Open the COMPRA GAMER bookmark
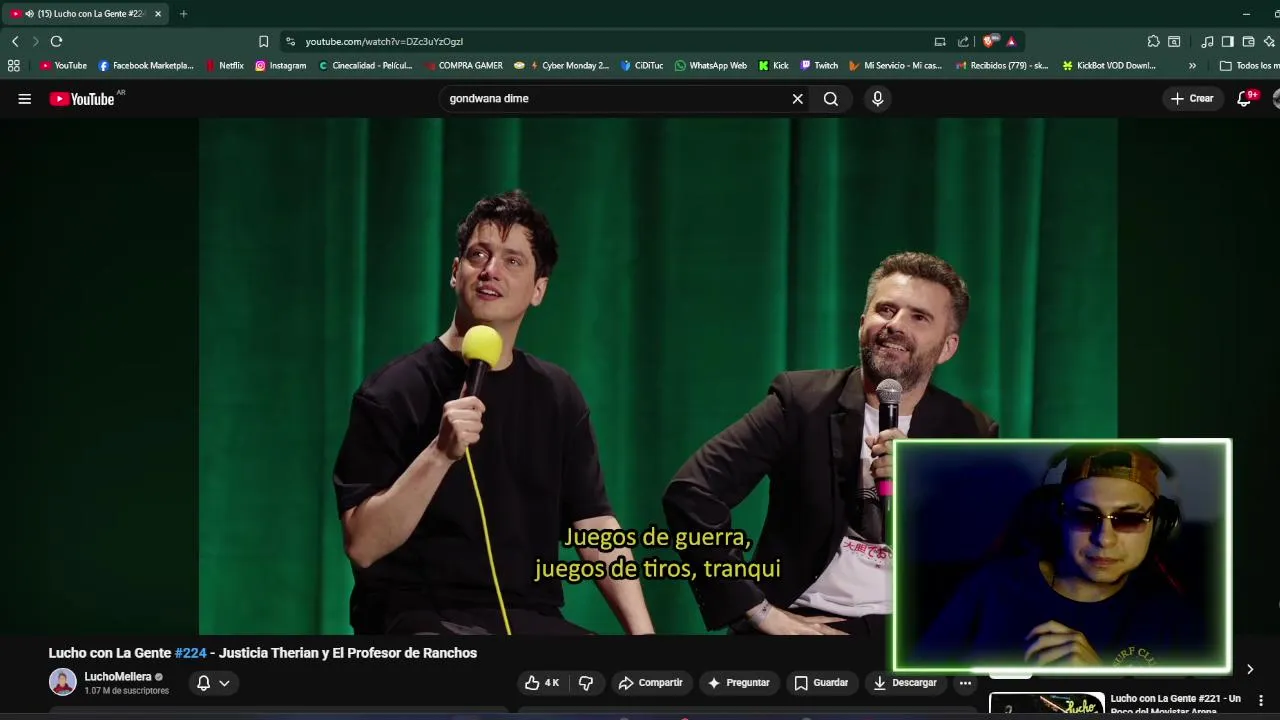This screenshot has height=720, width=1280. [x=463, y=65]
